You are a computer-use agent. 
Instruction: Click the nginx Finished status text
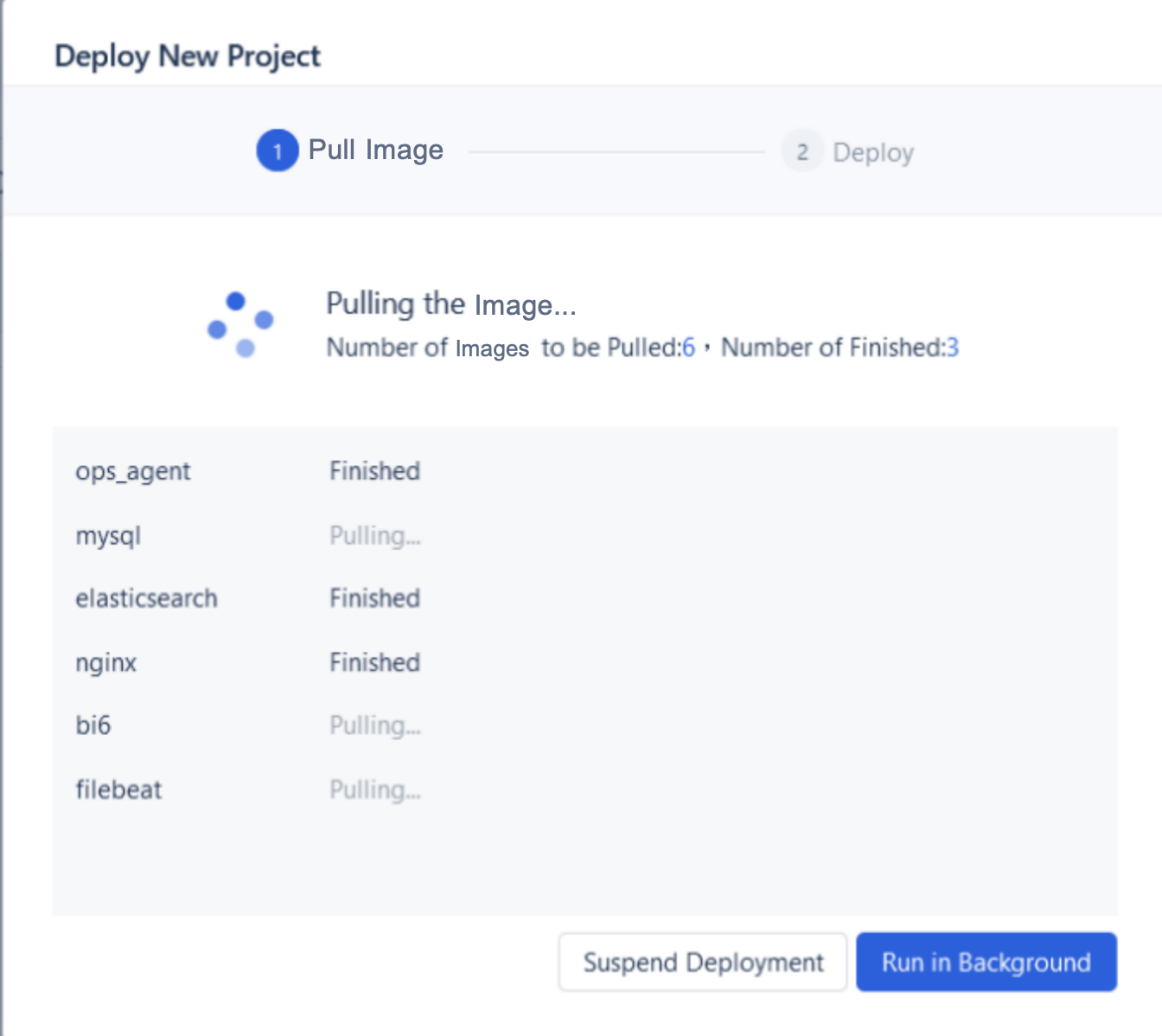coord(374,663)
